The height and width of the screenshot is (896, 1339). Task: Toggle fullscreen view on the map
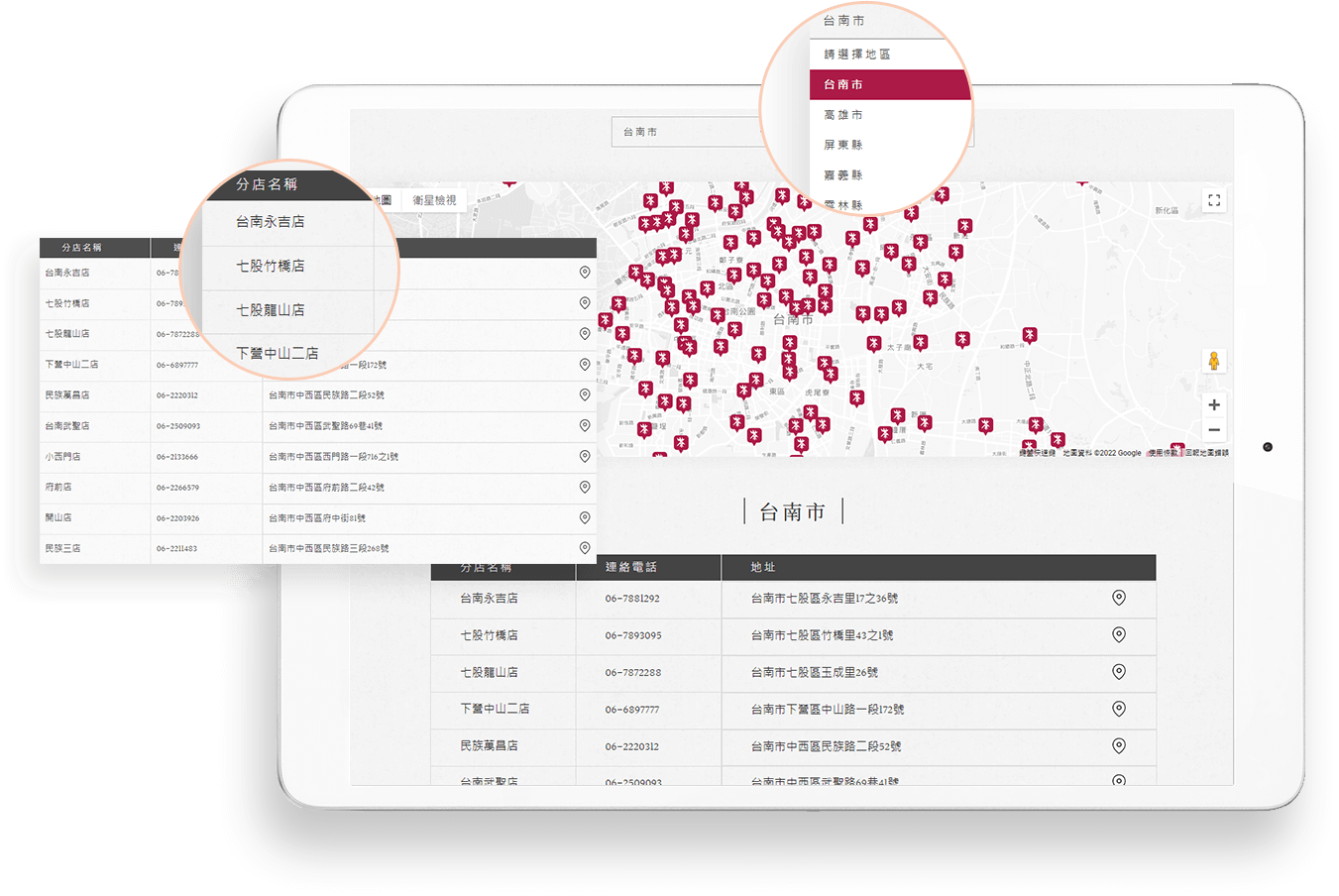(1213, 200)
